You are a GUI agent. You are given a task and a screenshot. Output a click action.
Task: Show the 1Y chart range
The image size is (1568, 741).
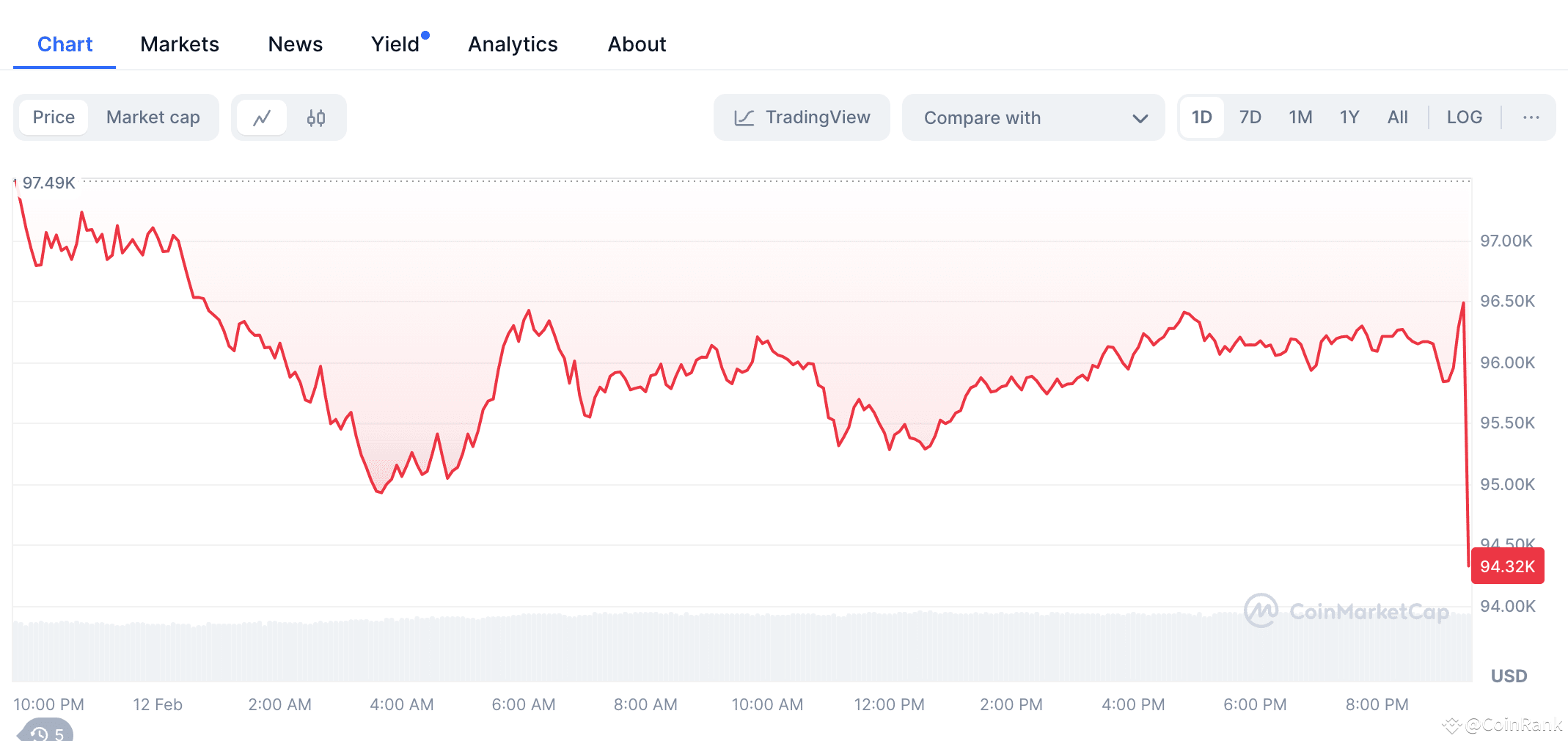(1349, 117)
